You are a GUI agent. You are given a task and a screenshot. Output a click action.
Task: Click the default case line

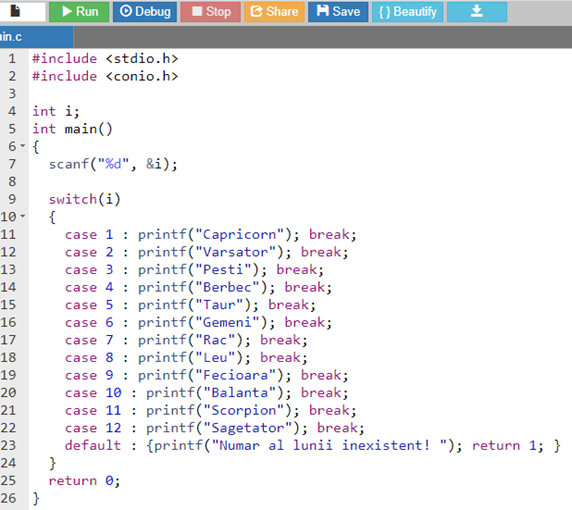click(312, 445)
